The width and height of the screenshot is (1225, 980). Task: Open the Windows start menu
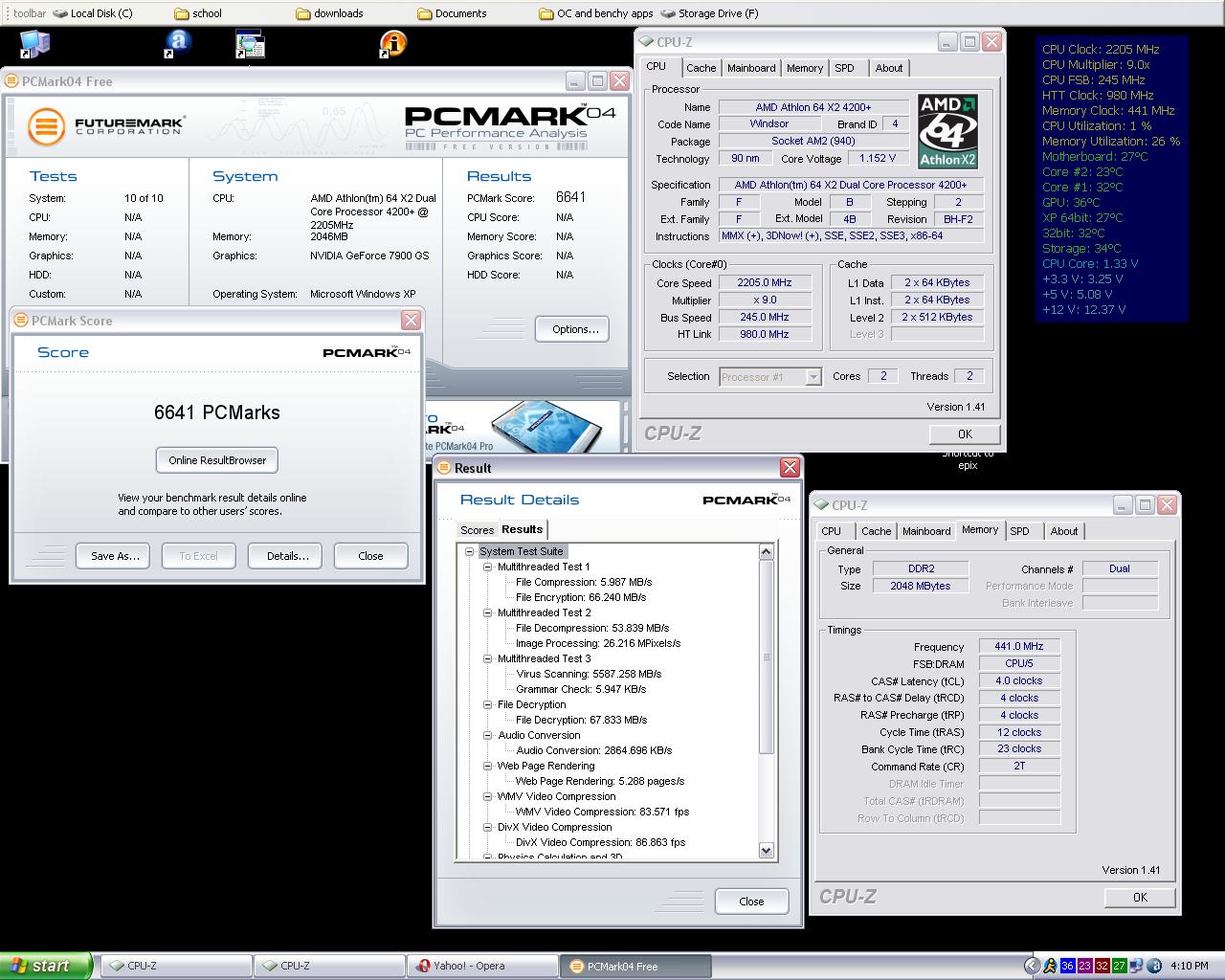point(46,966)
